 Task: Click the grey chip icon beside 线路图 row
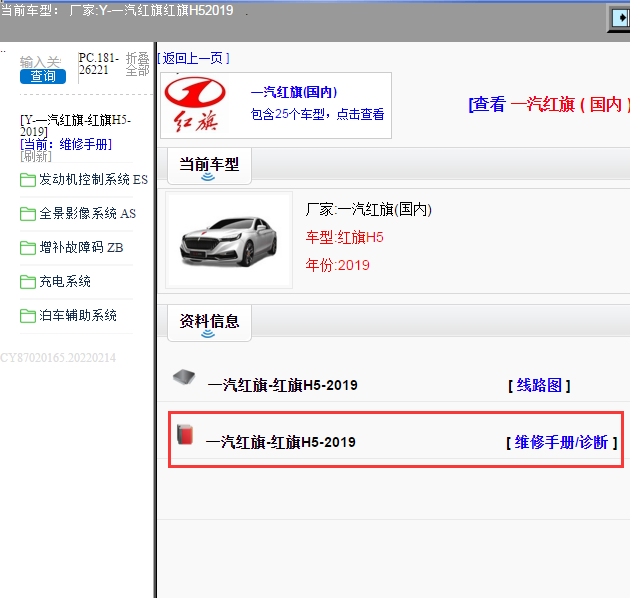coord(184,377)
